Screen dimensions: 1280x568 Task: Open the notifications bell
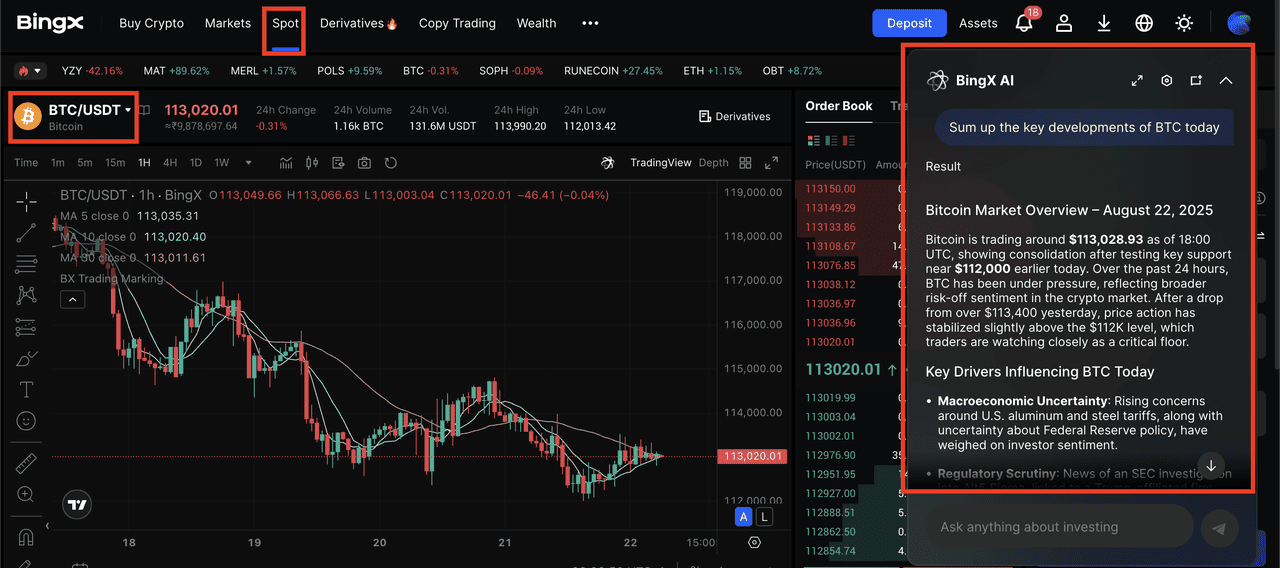point(1024,23)
